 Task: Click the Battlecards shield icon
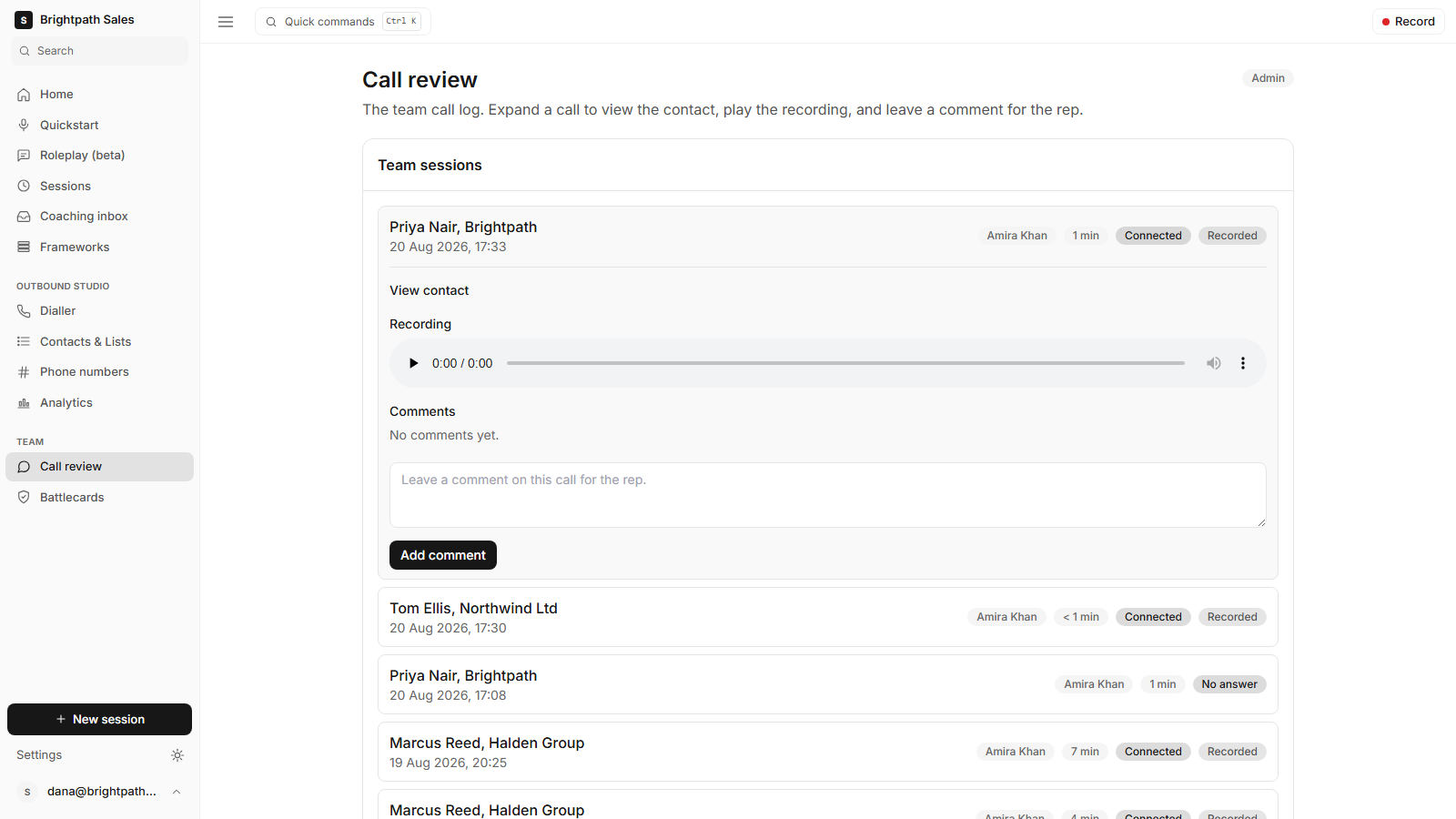click(24, 497)
